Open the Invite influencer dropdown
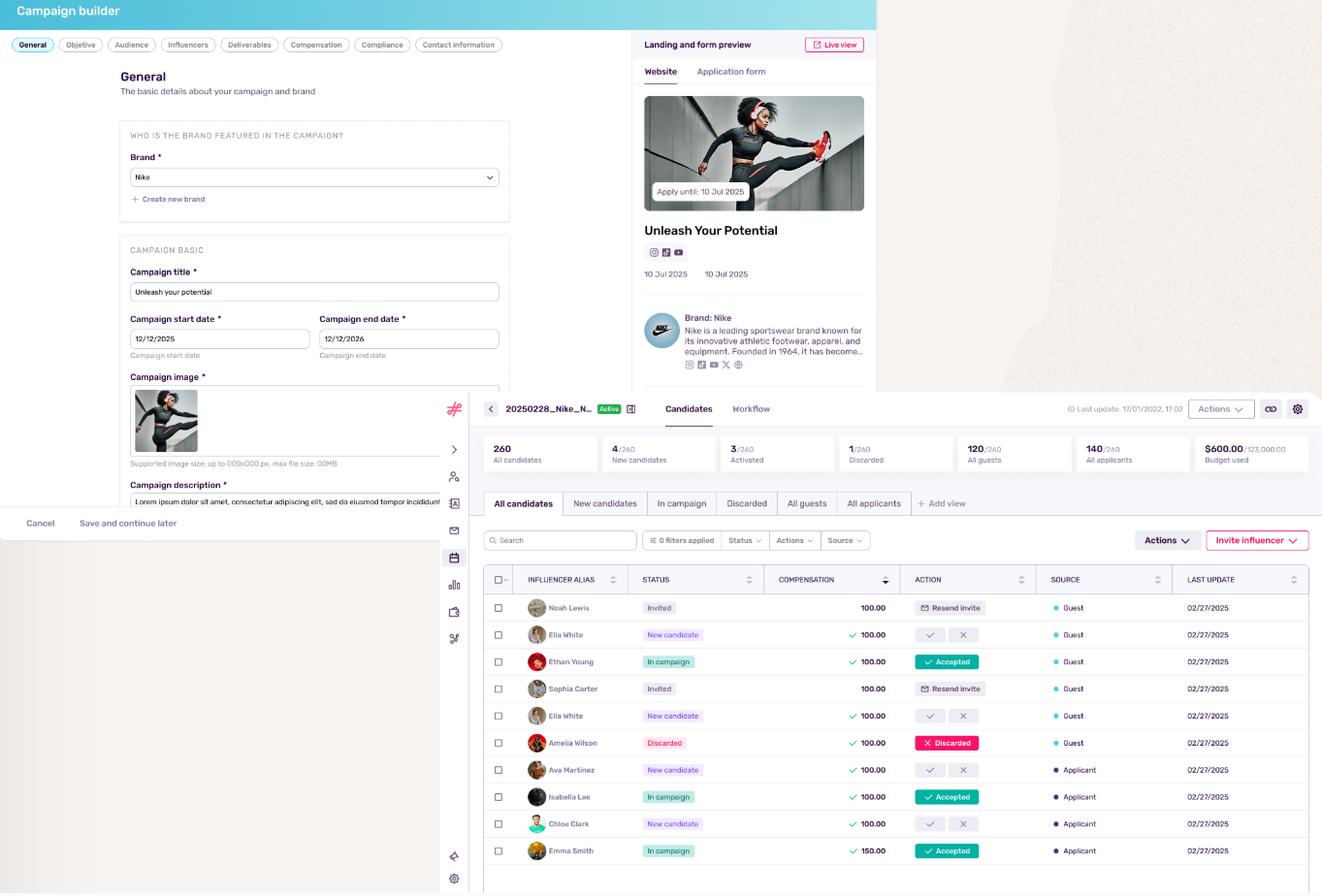Screen dimensions: 1322x896 point(1257,540)
